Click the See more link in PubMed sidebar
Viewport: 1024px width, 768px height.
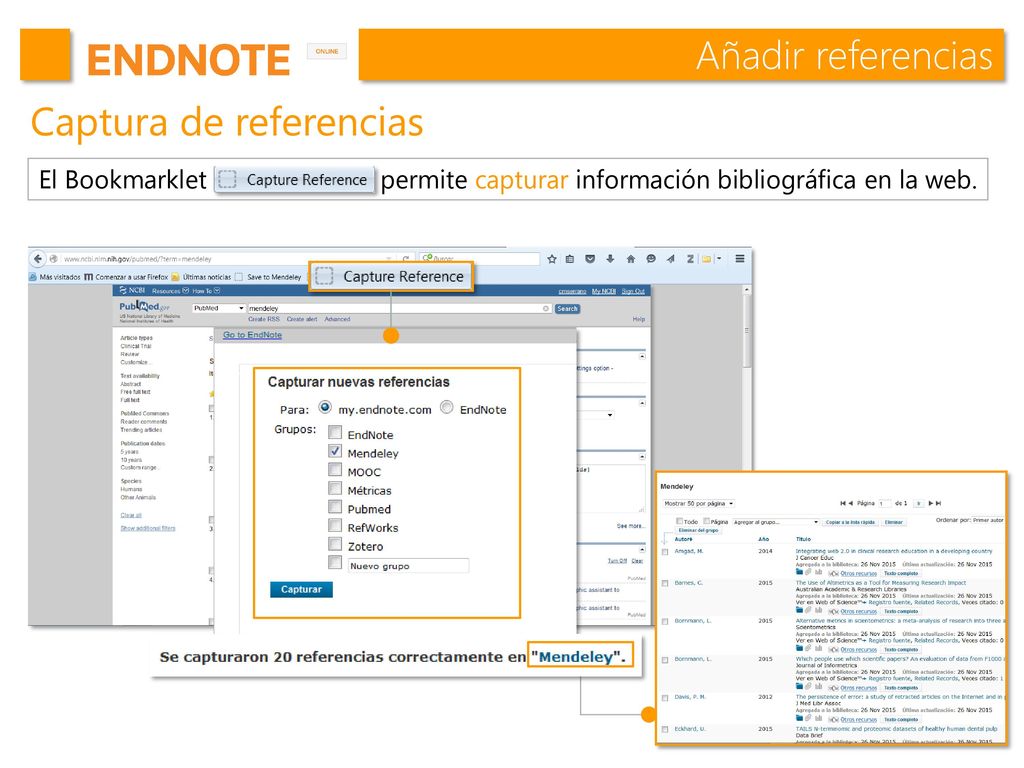(630, 526)
